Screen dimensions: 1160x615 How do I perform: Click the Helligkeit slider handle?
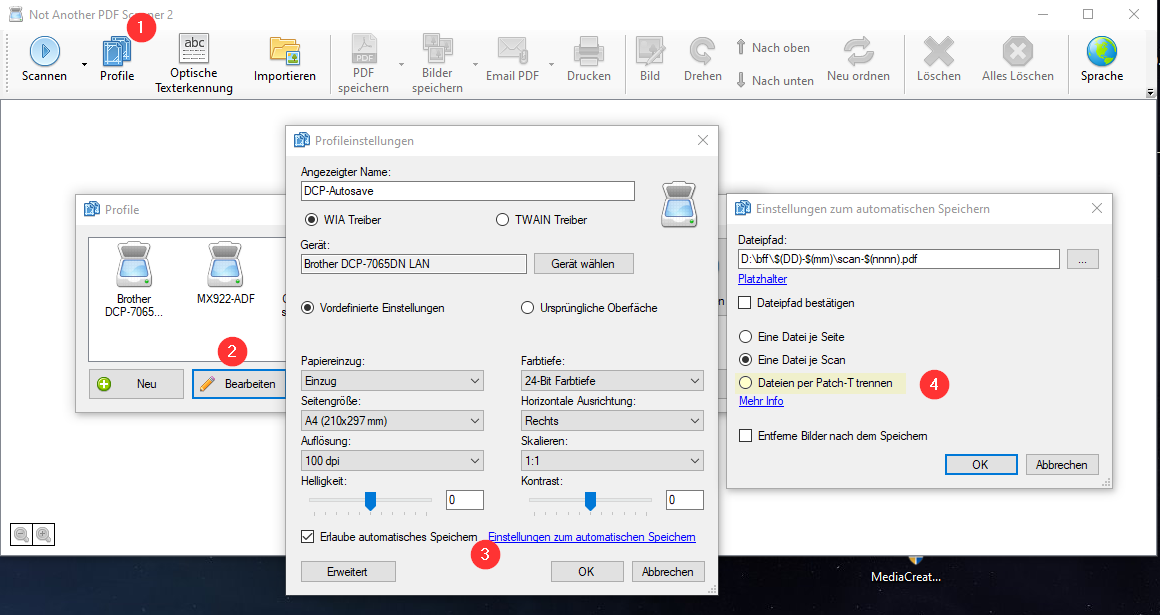pos(371,501)
